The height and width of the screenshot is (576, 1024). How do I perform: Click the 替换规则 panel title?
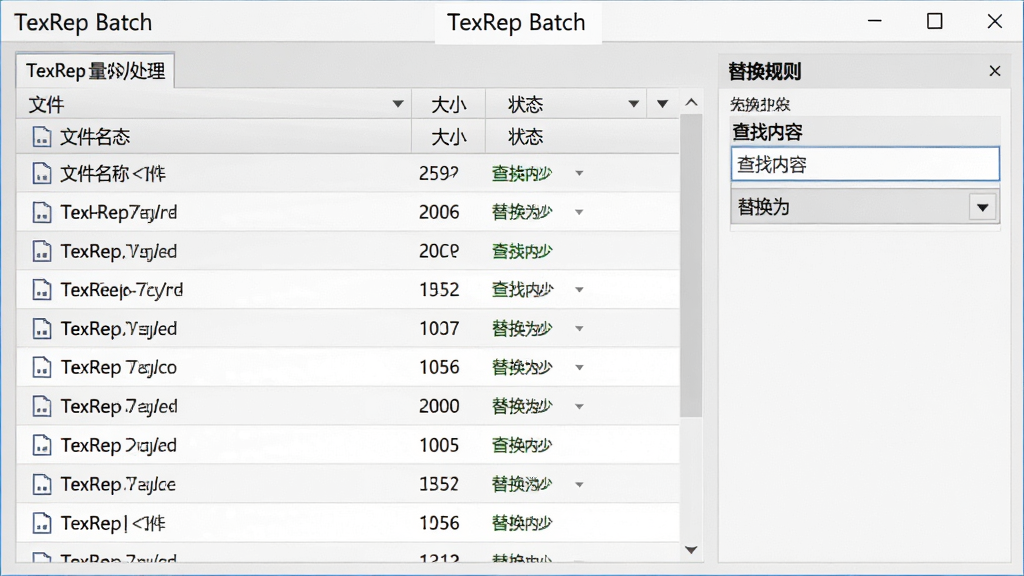pos(765,71)
